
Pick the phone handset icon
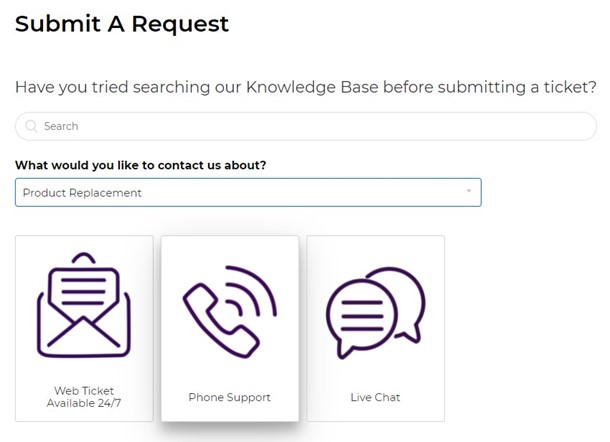coord(221,320)
